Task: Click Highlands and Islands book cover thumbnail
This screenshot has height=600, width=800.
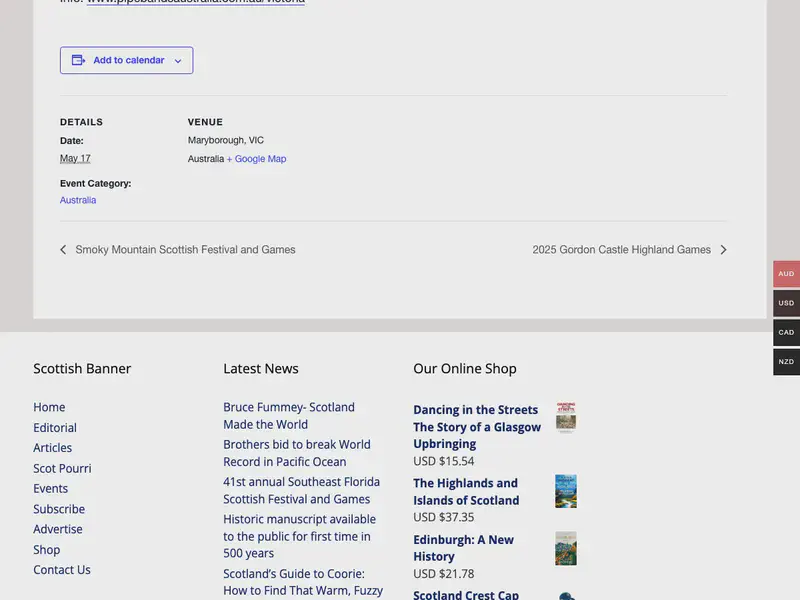Action: point(566,491)
